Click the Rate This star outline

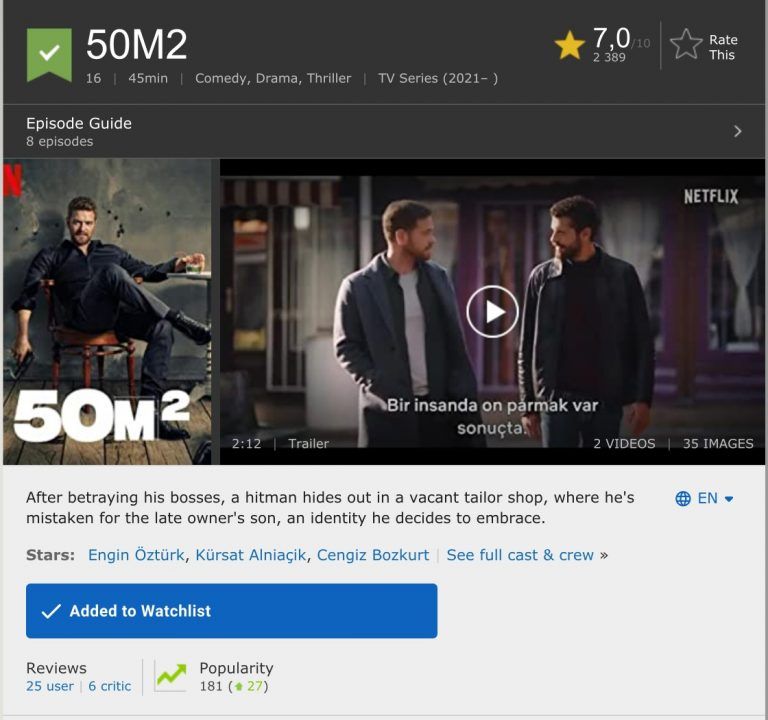click(686, 45)
